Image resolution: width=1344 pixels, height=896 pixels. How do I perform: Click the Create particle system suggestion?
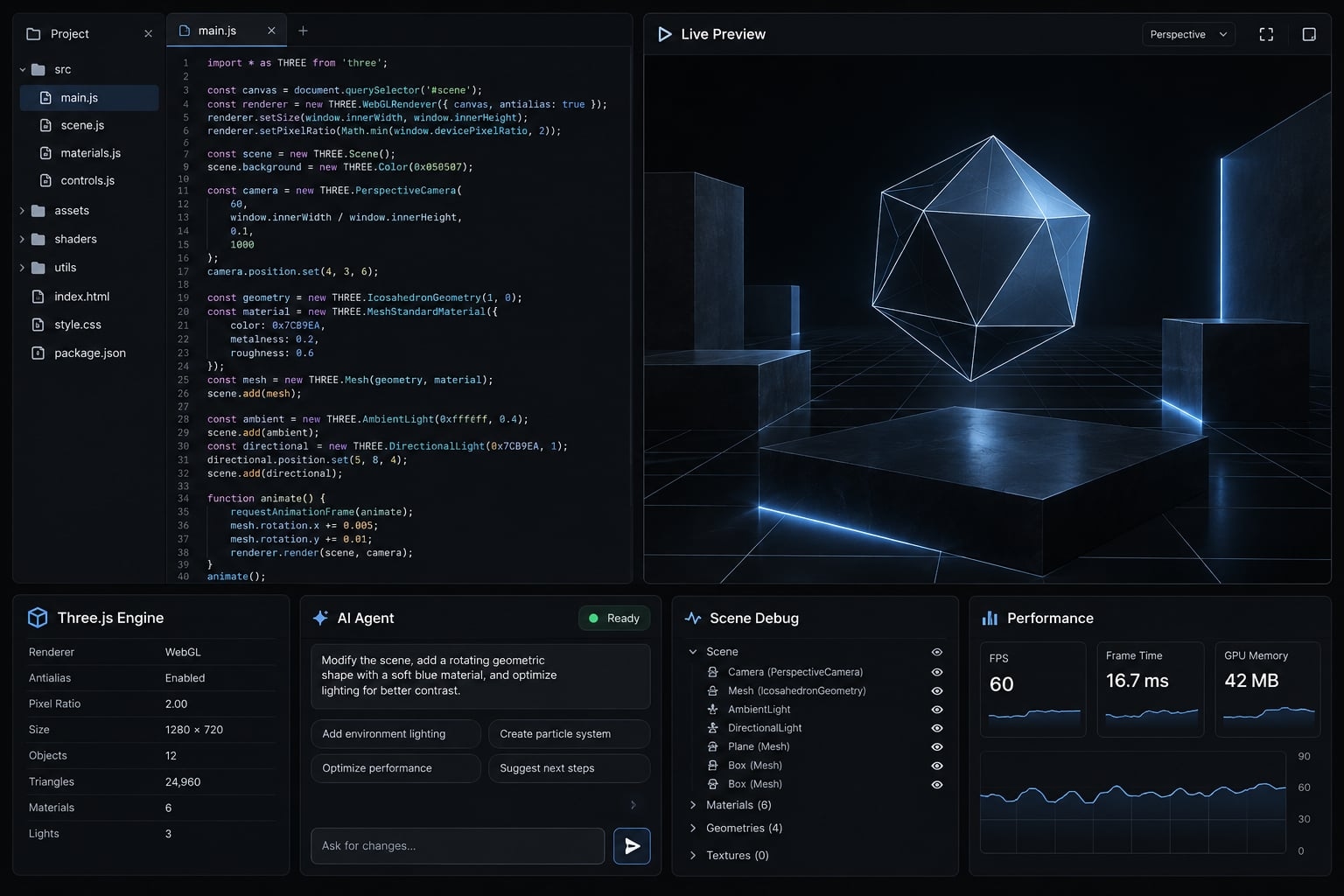pyautogui.click(x=569, y=734)
